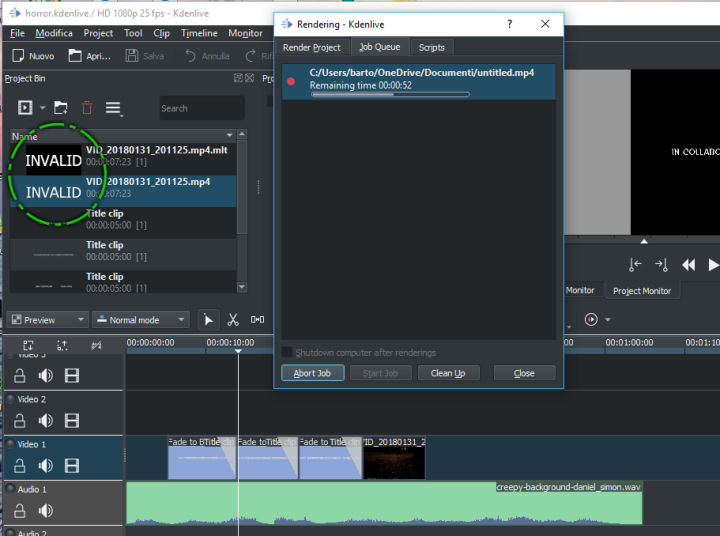Open a project with Apri button
The image size is (720, 536).
(x=90, y=56)
